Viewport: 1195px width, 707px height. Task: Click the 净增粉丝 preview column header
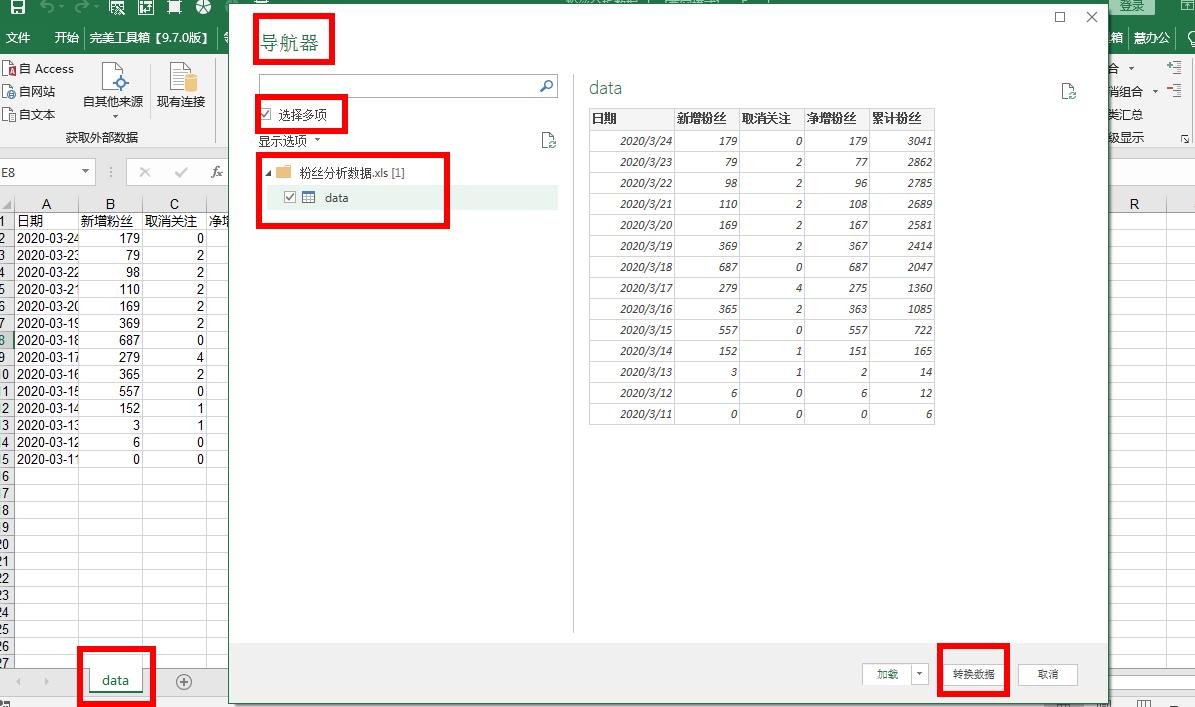837,119
